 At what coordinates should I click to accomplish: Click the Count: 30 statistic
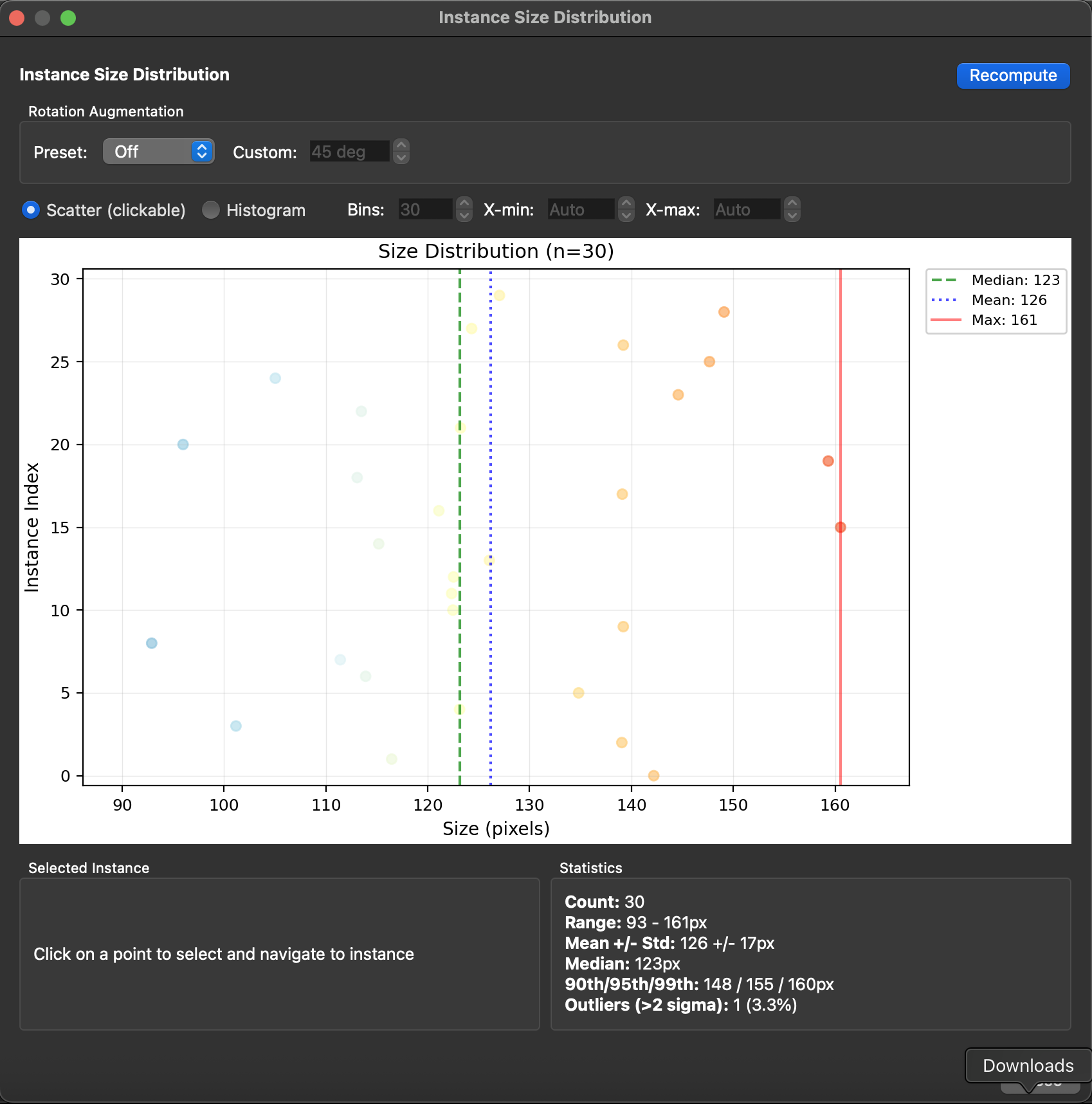(605, 902)
